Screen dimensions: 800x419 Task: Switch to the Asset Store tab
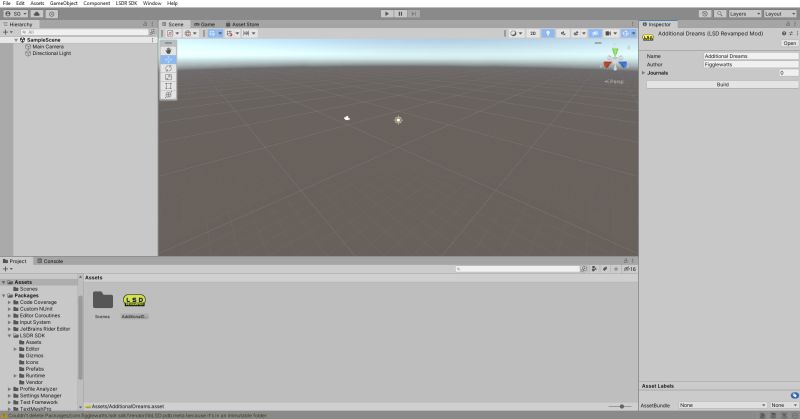click(x=243, y=24)
